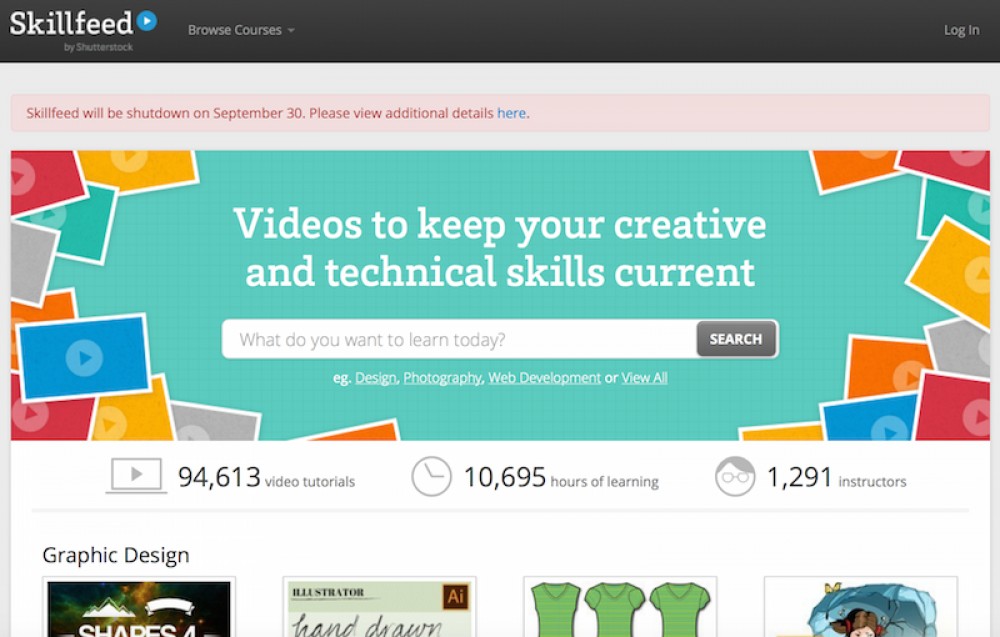Click the video tutorials screen icon
The image size is (1000, 637).
point(136,476)
